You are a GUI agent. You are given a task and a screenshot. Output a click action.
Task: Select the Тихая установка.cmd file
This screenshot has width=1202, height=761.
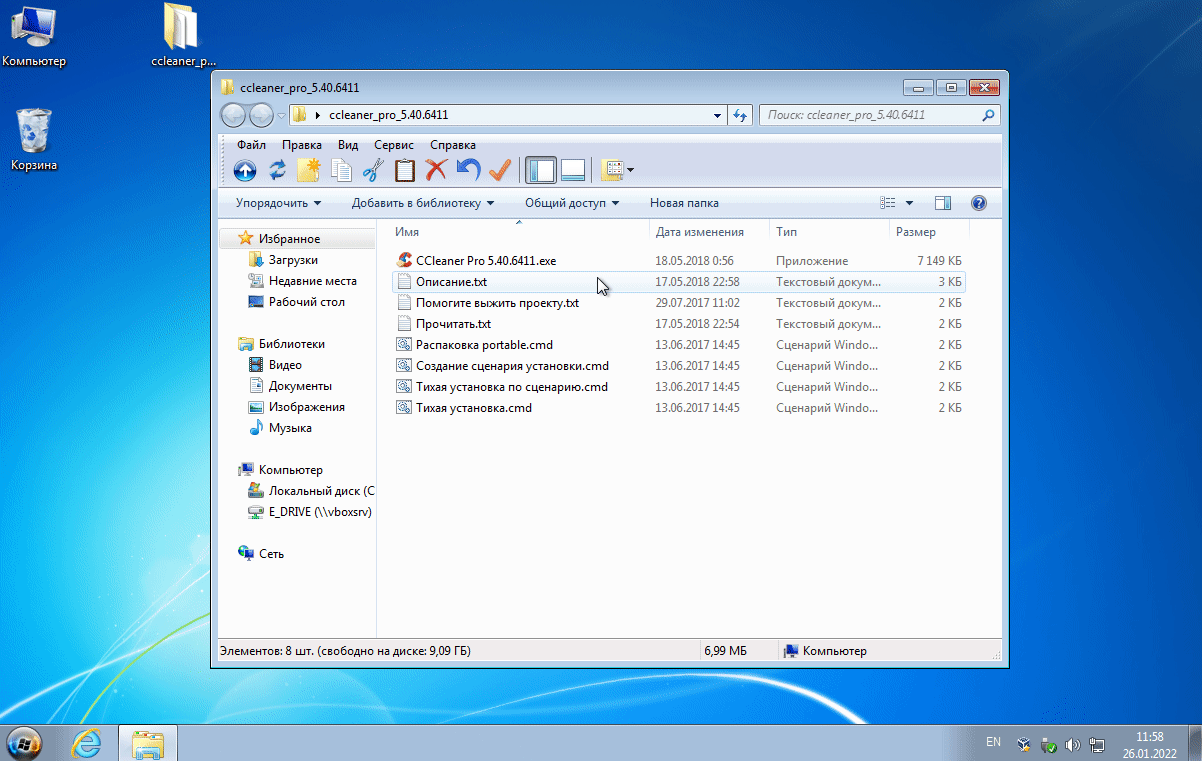[680, 408]
